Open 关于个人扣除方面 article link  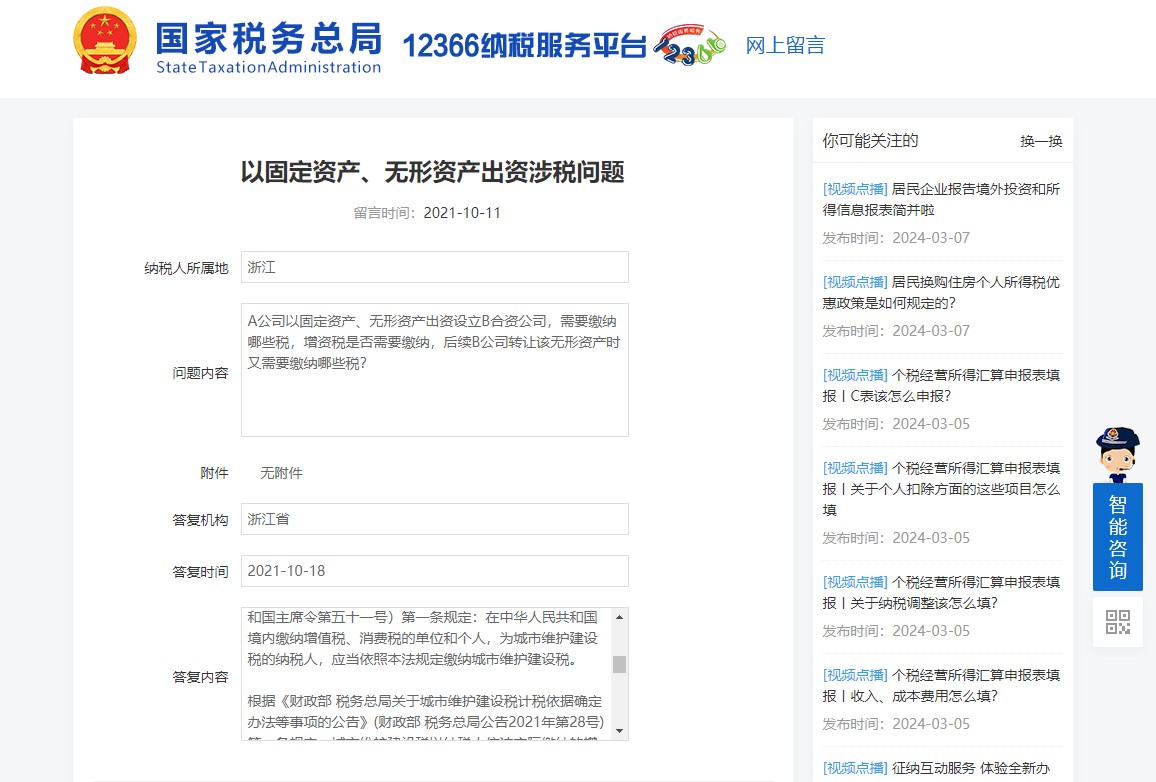pos(941,488)
